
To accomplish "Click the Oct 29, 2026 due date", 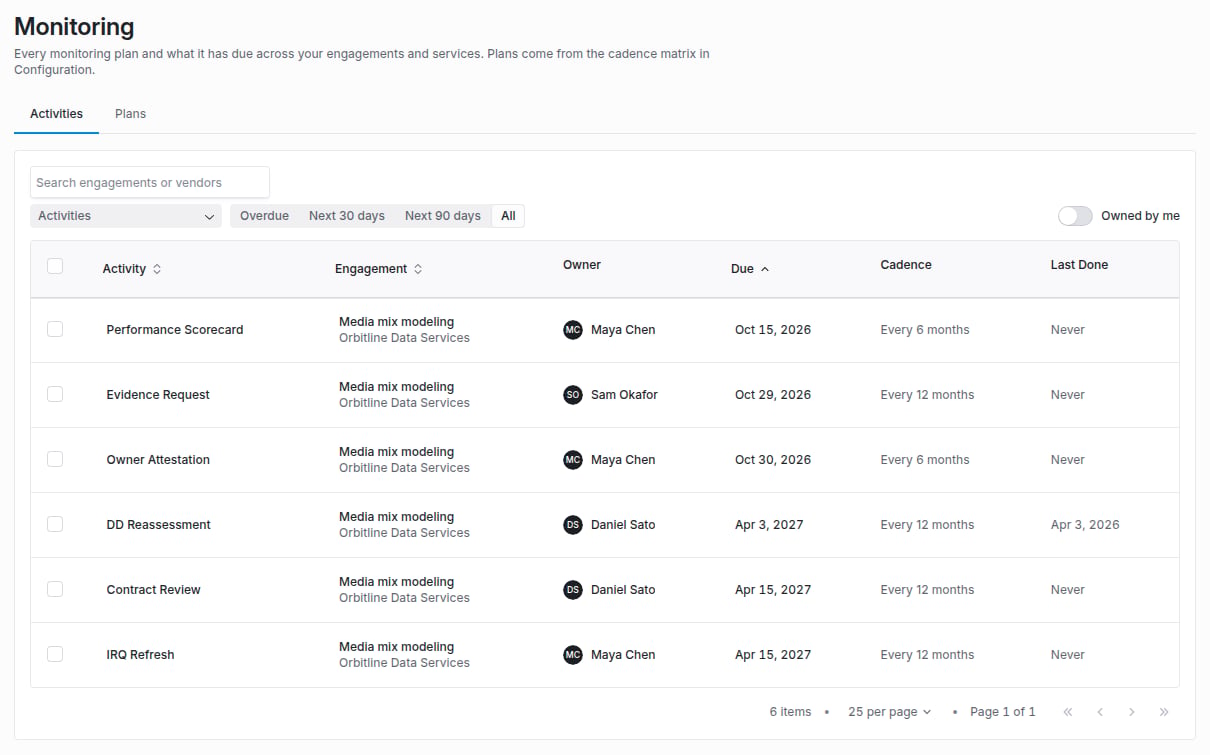I will (773, 395).
